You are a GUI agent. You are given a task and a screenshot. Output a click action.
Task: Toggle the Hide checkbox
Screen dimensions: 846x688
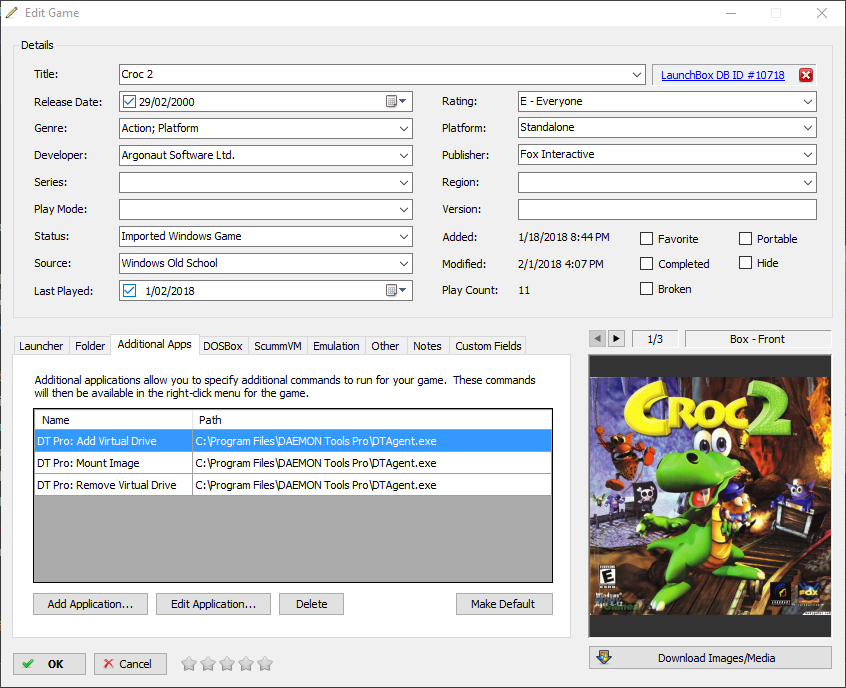point(745,263)
